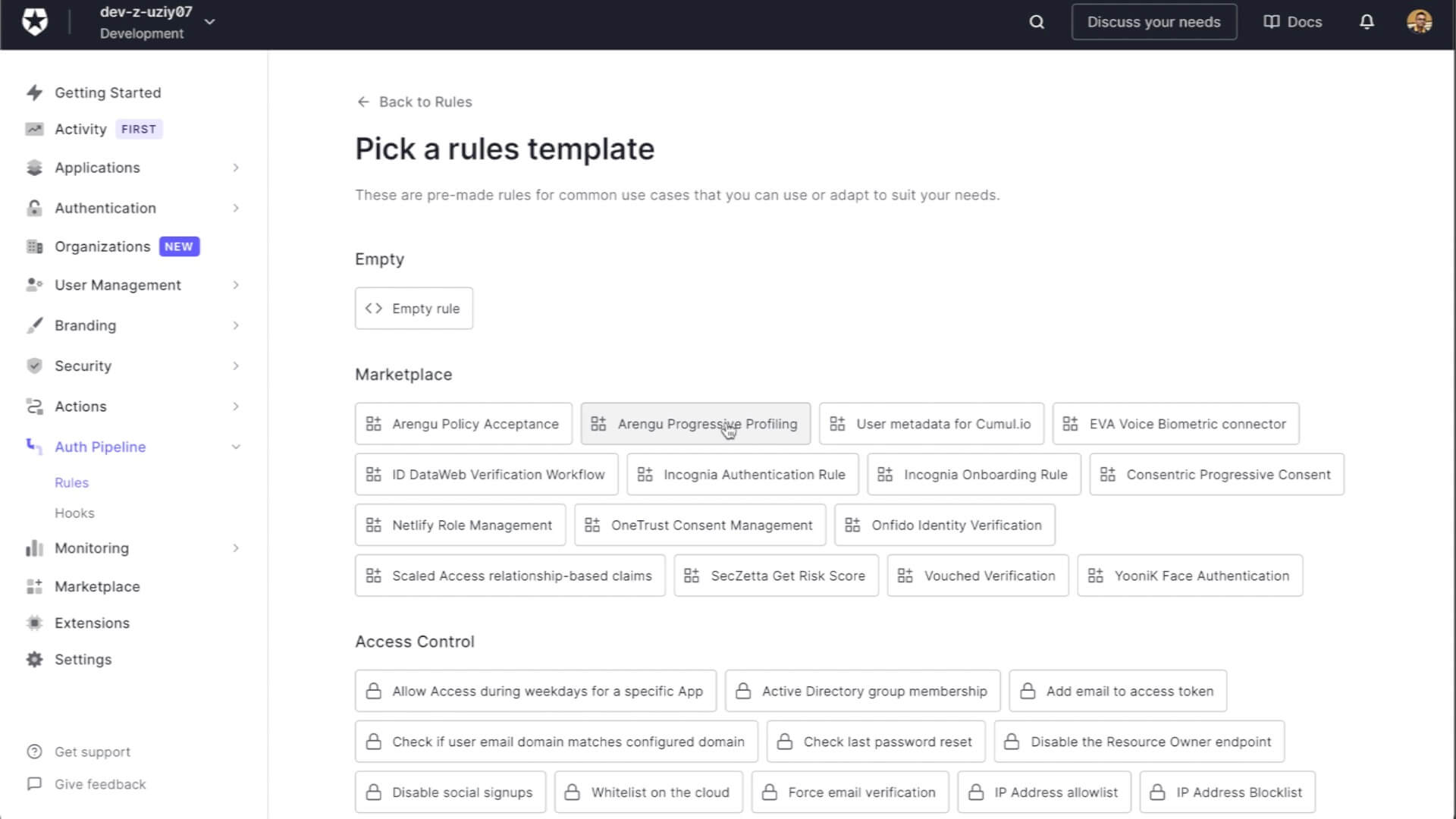Click the Discuss your needs button
The width and height of the screenshot is (1456, 819).
pyautogui.click(x=1153, y=22)
